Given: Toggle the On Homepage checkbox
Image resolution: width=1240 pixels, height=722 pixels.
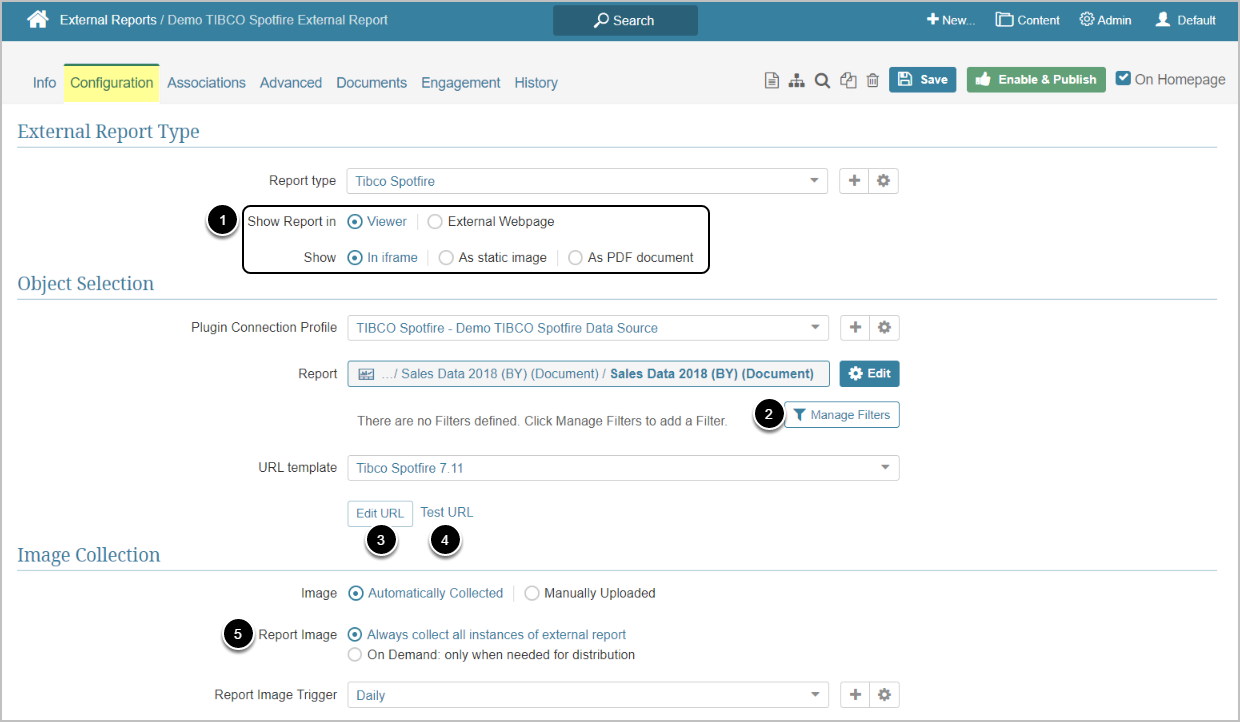Looking at the screenshot, I should coord(1123,79).
